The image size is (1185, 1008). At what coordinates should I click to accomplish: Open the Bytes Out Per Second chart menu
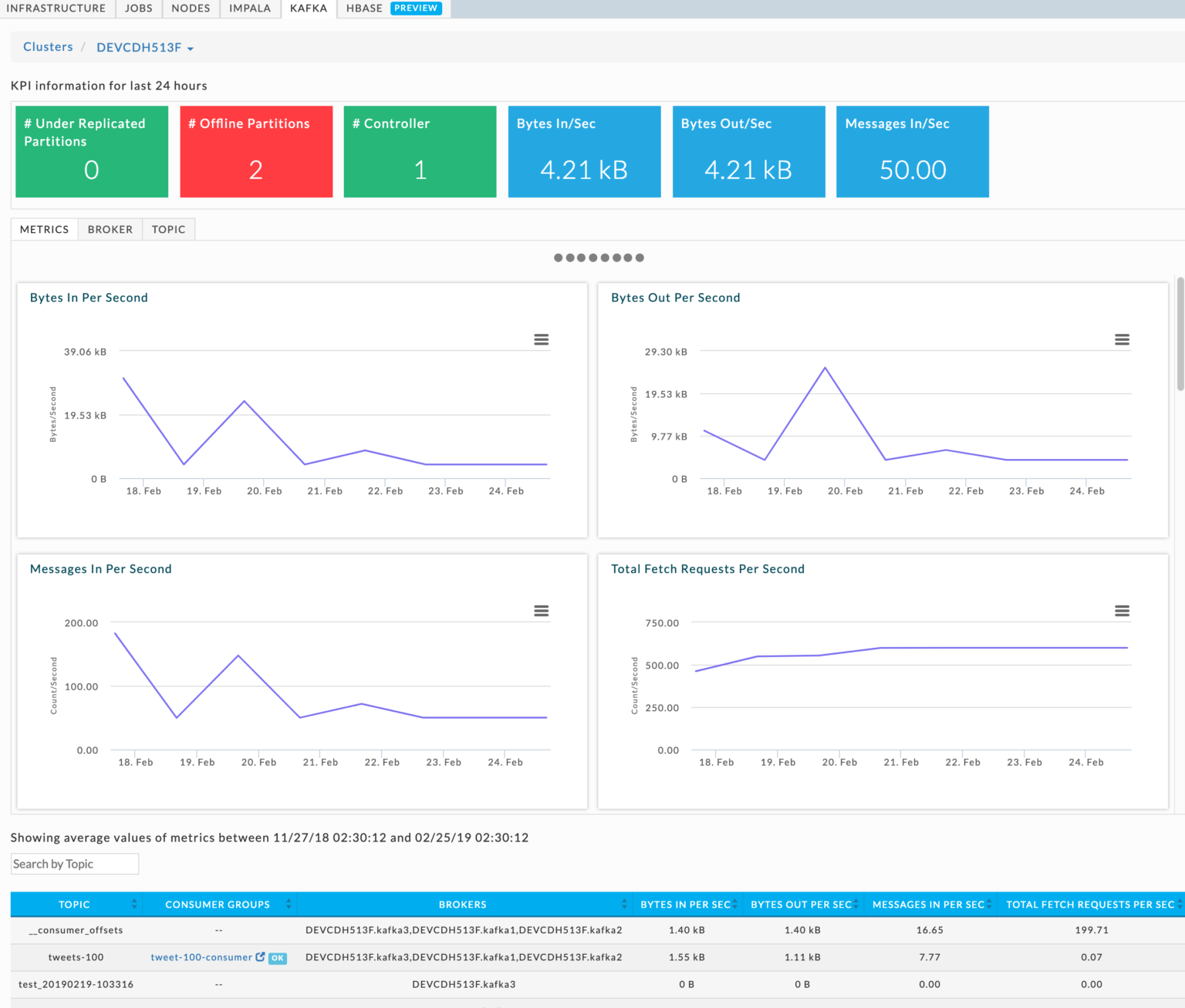click(1123, 339)
